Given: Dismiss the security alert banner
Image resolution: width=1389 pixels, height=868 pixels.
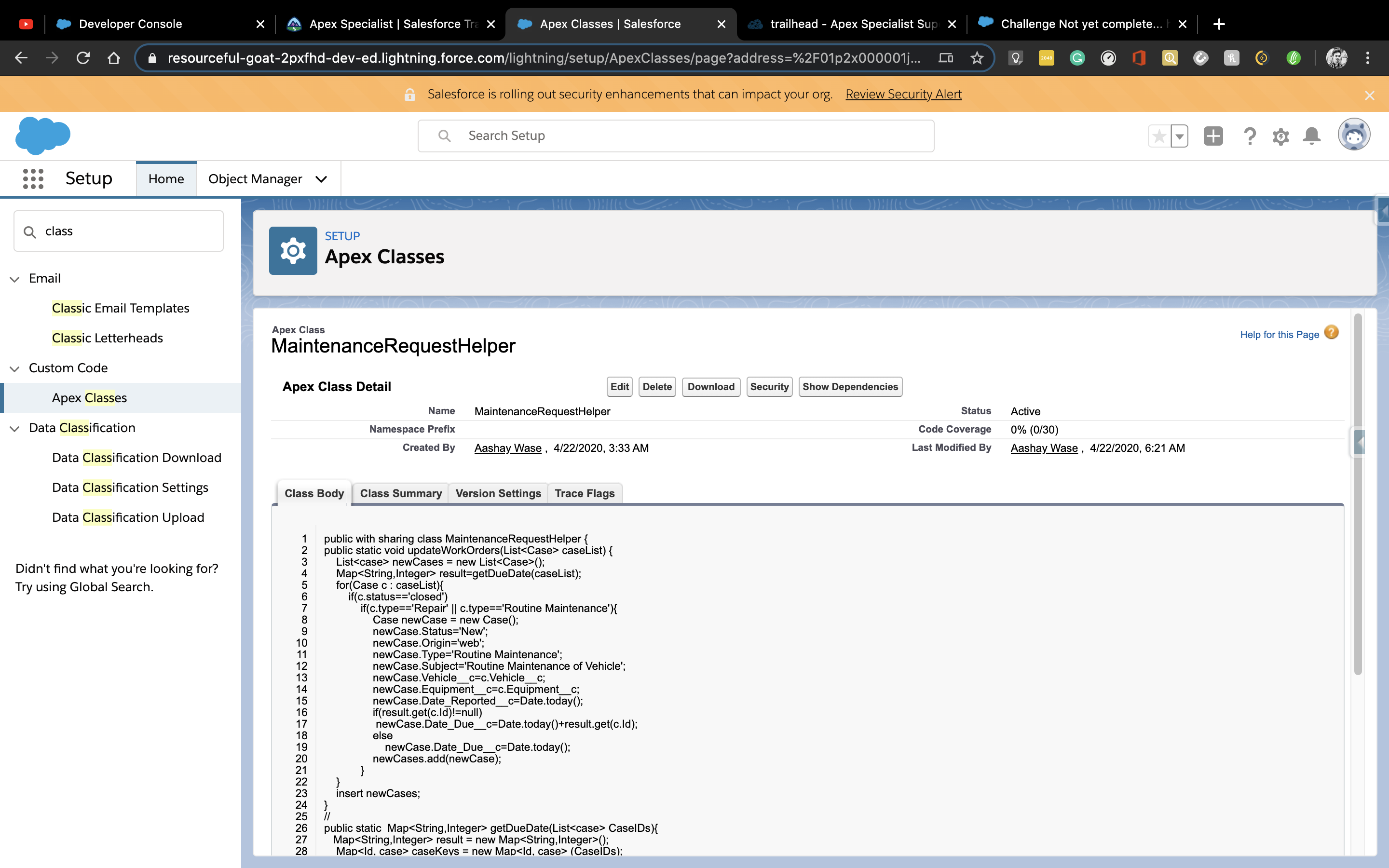Looking at the screenshot, I should point(1370,95).
